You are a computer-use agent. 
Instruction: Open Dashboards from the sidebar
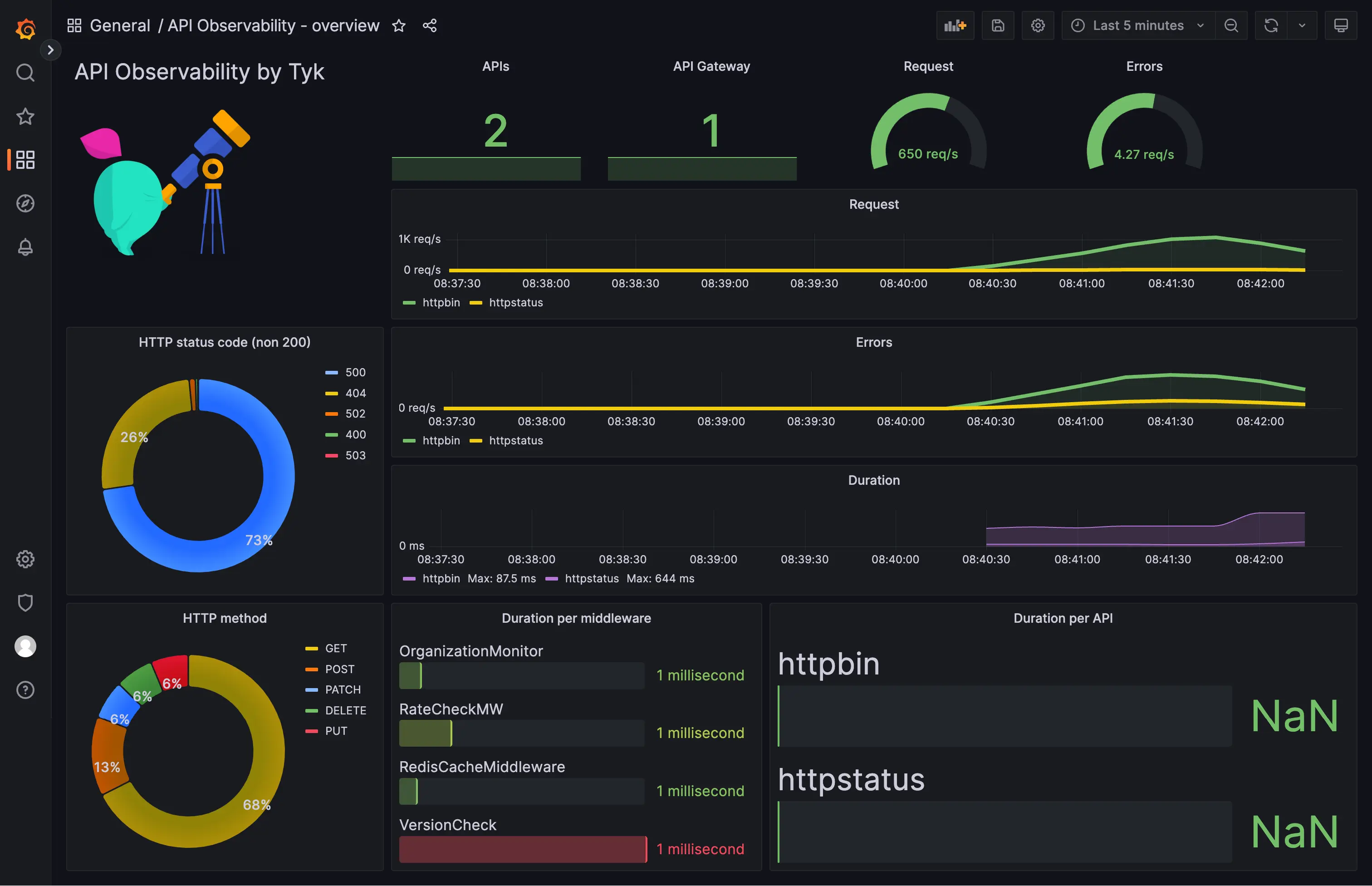coord(25,160)
